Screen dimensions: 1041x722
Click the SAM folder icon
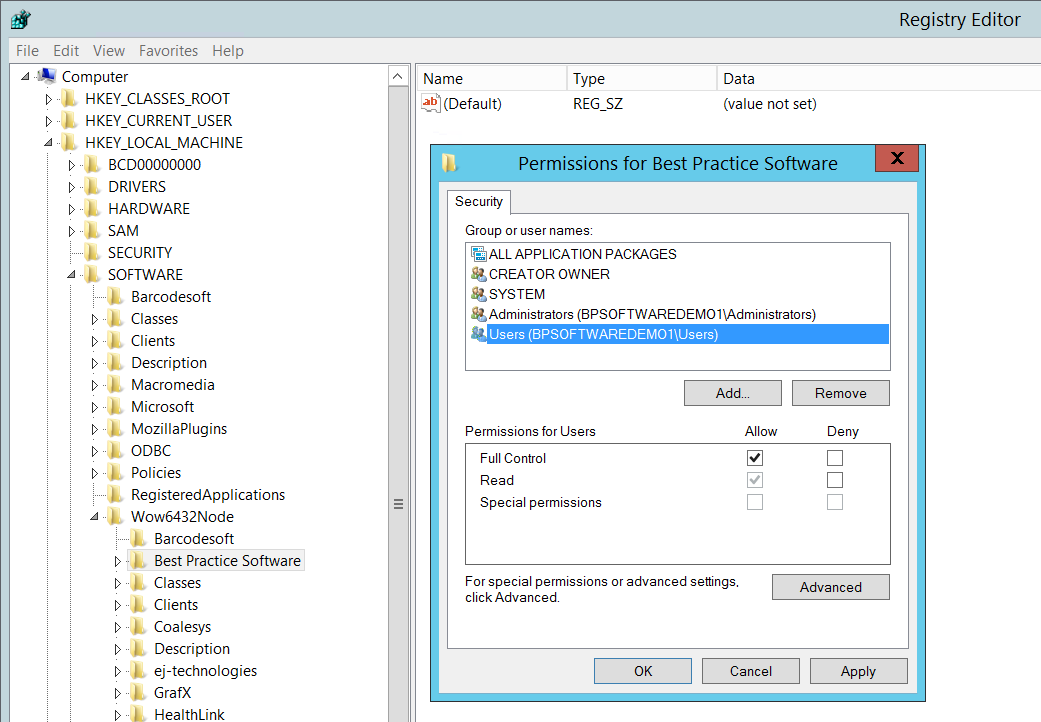tap(92, 230)
